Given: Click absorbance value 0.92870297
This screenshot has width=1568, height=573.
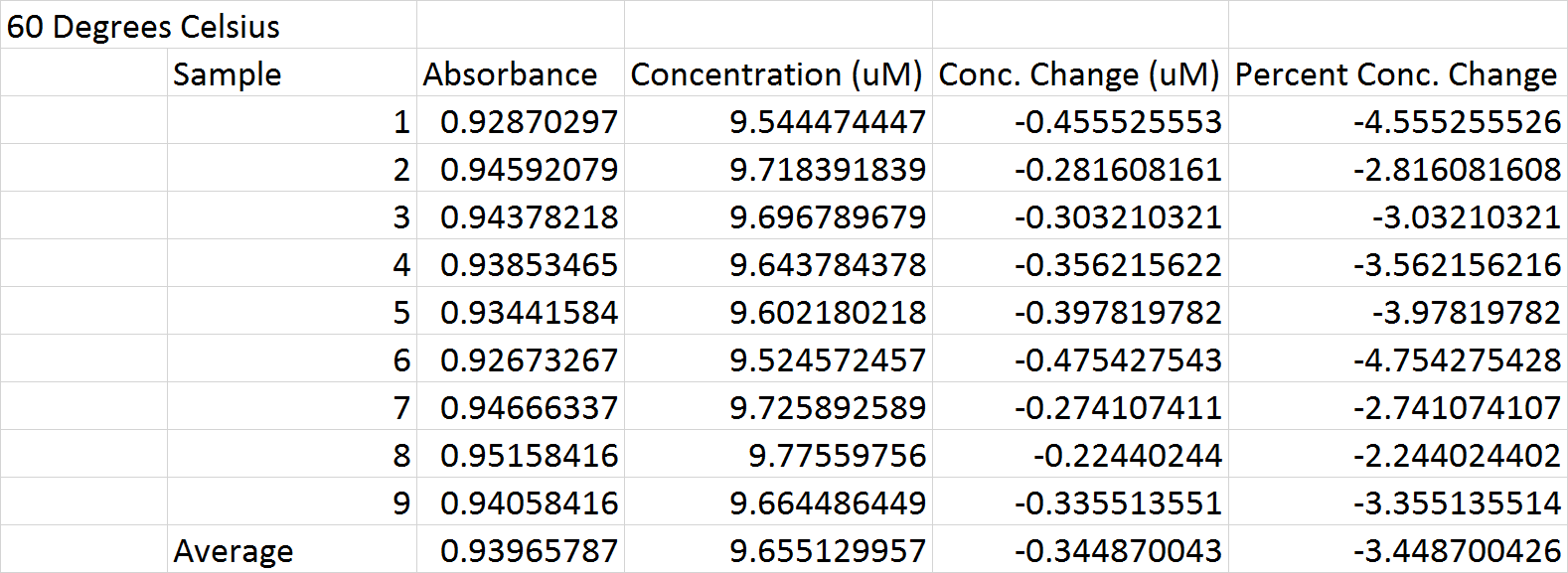Looking at the screenshot, I should pyautogui.click(x=529, y=122).
